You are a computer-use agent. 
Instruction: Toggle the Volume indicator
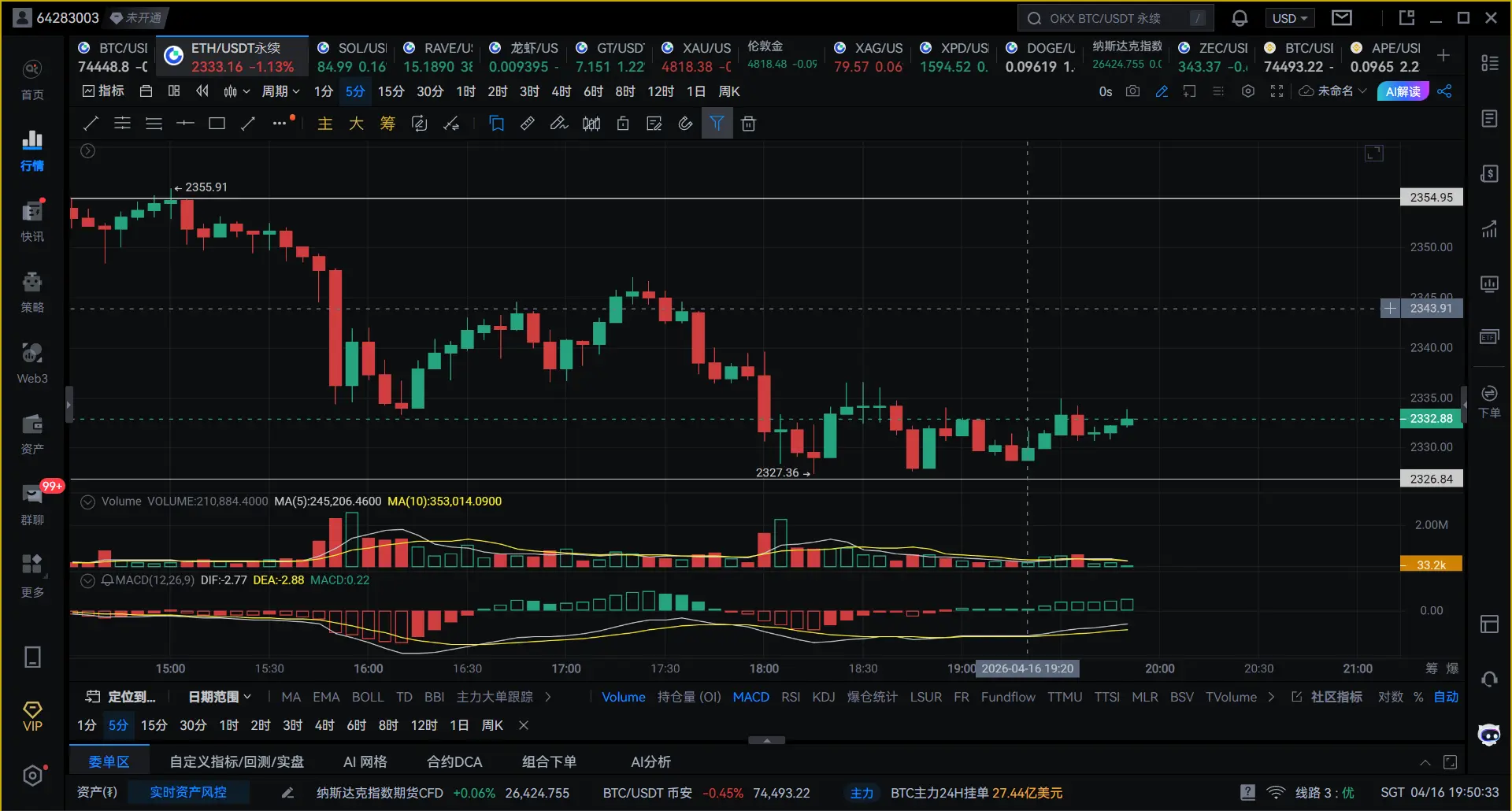point(624,697)
